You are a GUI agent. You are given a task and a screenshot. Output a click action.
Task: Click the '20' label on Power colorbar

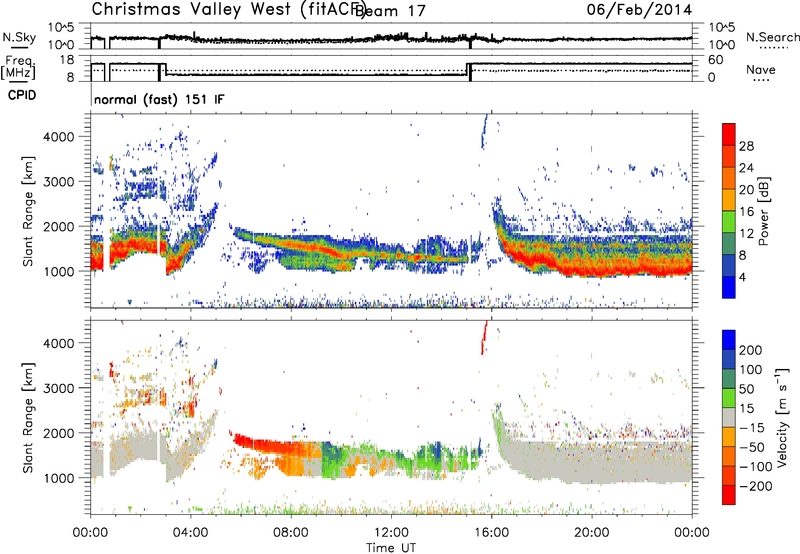click(x=746, y=190)
